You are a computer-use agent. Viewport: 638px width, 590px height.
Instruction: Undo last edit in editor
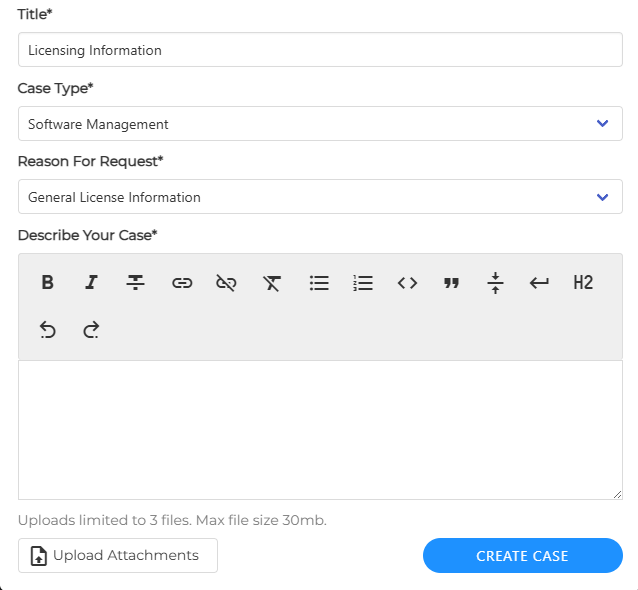pyautogui.click(x=47, y=329)
